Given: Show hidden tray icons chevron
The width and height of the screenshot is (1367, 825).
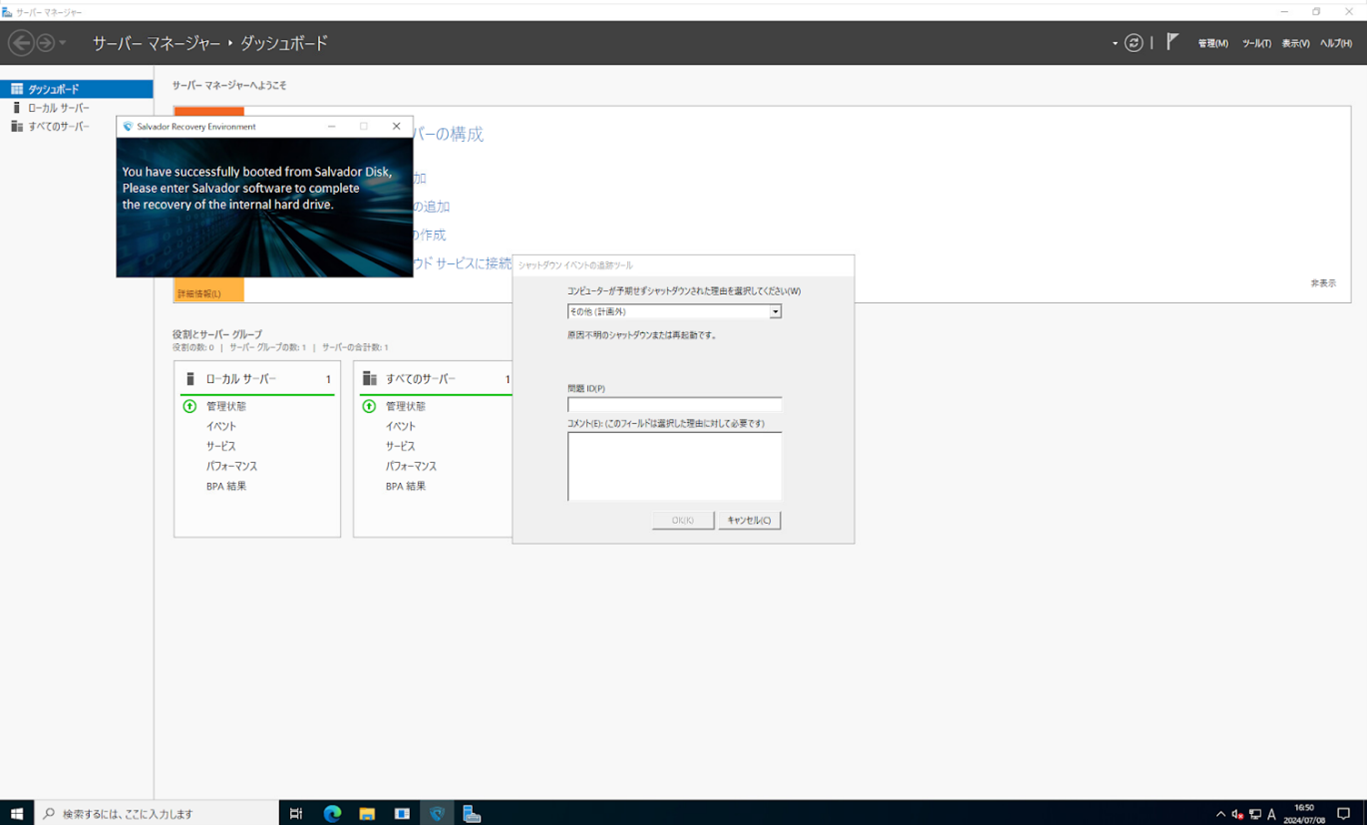Looking at the screenshot, I should [x=1220, y=814].
